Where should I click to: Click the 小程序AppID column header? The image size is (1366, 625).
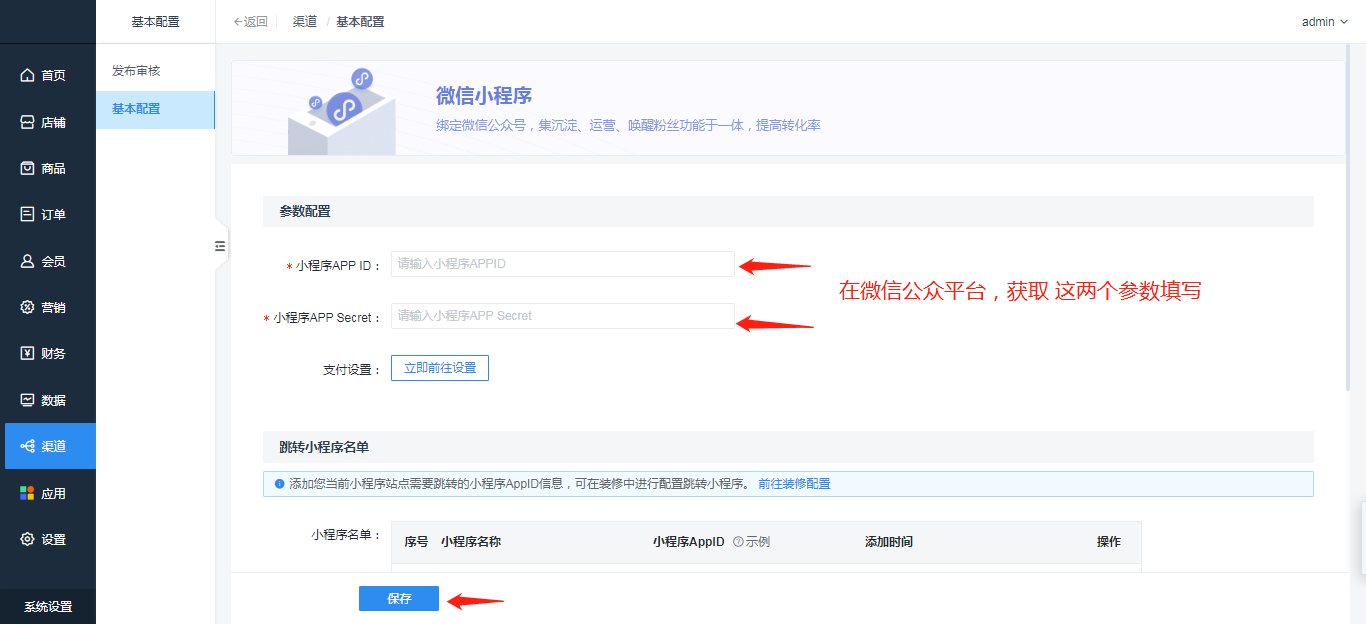pyautogui.click(x=689, y=542)
